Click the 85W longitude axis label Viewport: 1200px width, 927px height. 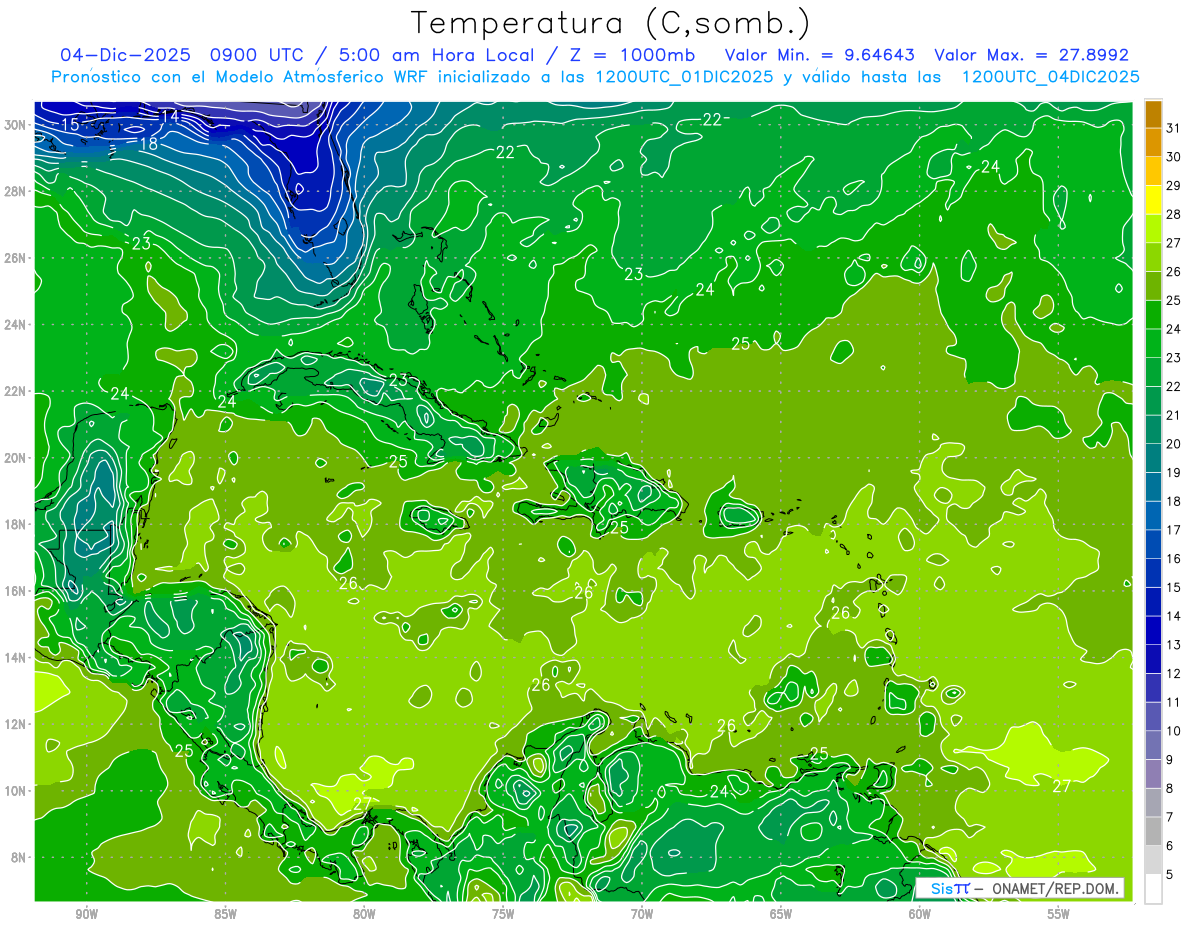pos(225,914)
